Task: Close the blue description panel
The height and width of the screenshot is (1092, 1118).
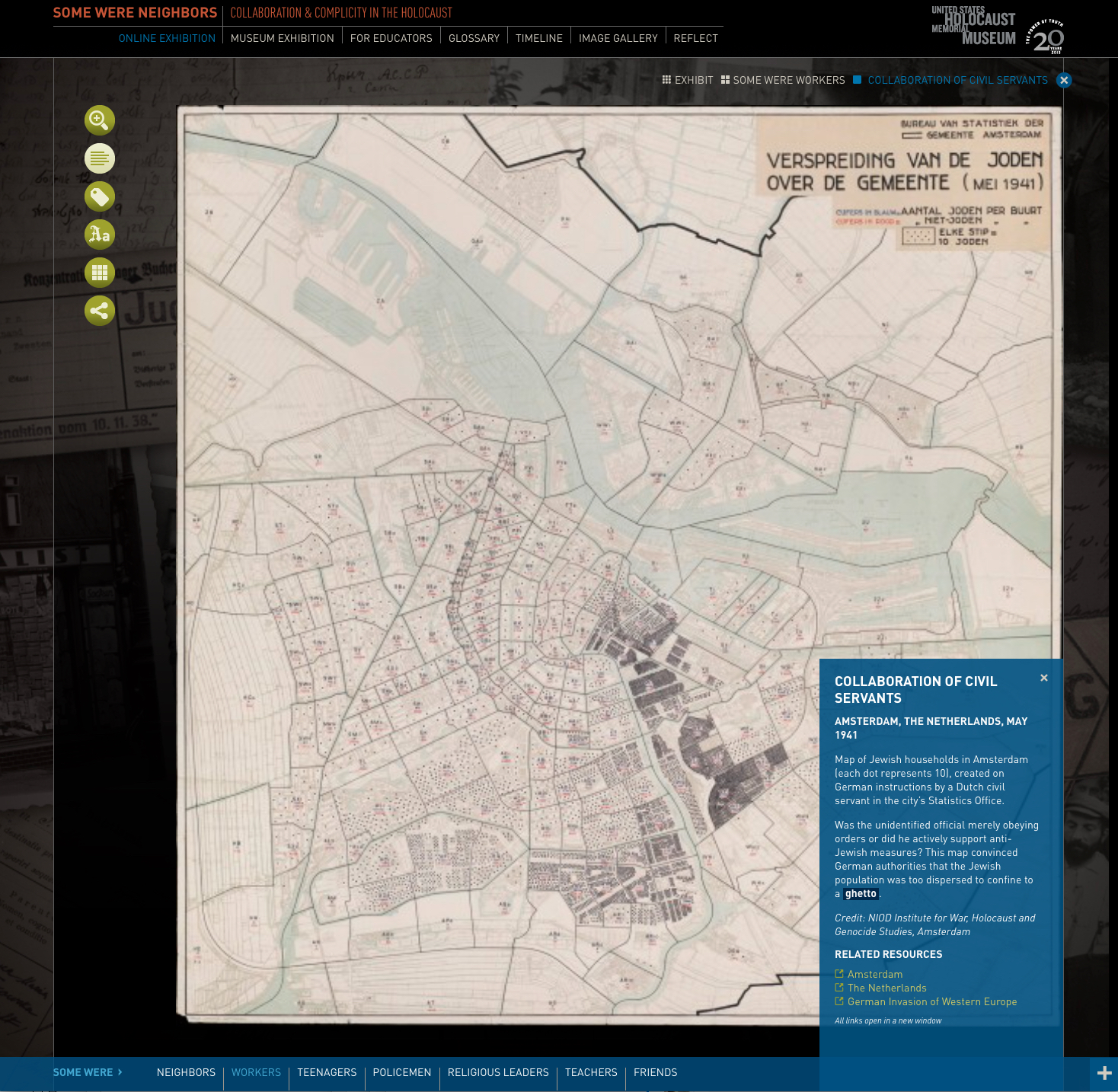Action: pyautogui.click(x=1044, y=678)
